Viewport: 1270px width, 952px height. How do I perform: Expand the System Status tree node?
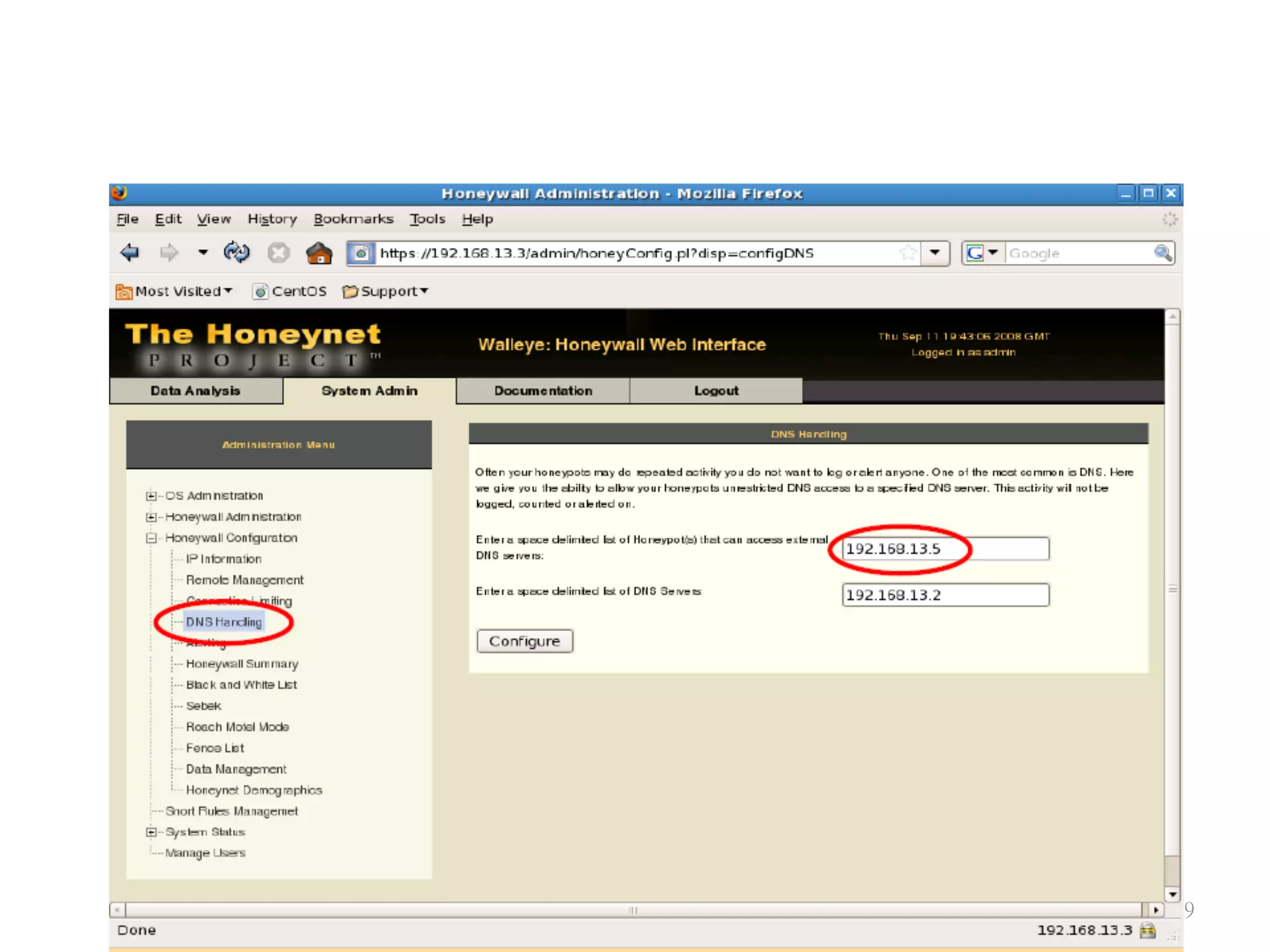click(151, 832)
